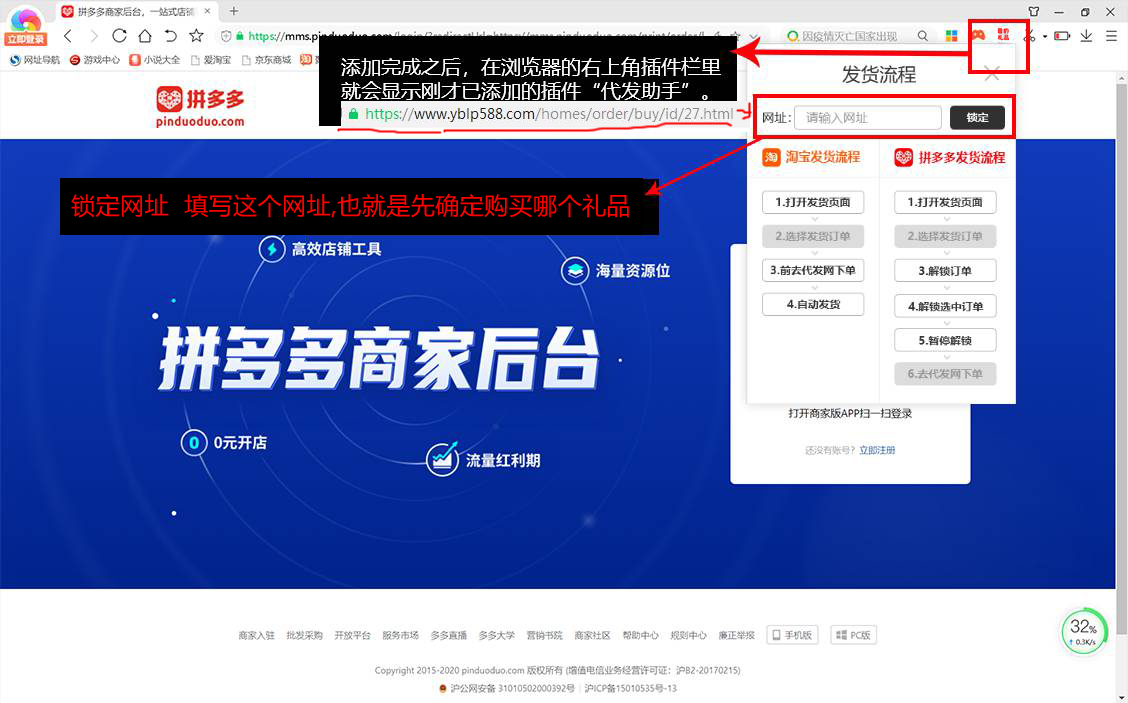Click the 32% speed accelerator ball
Viewport: 1128px width, 703px height.
pos(1083,632)
